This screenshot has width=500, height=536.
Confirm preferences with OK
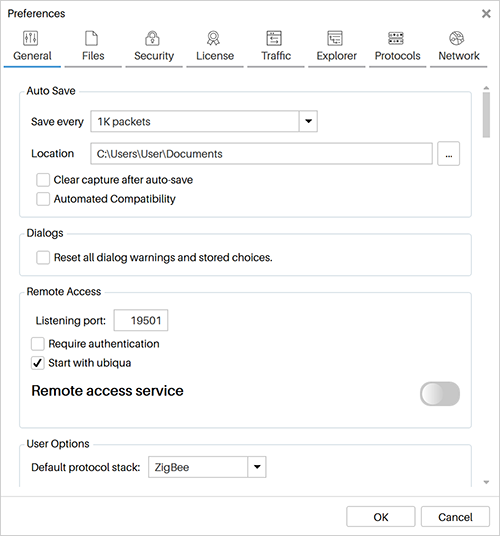(381, 517)
